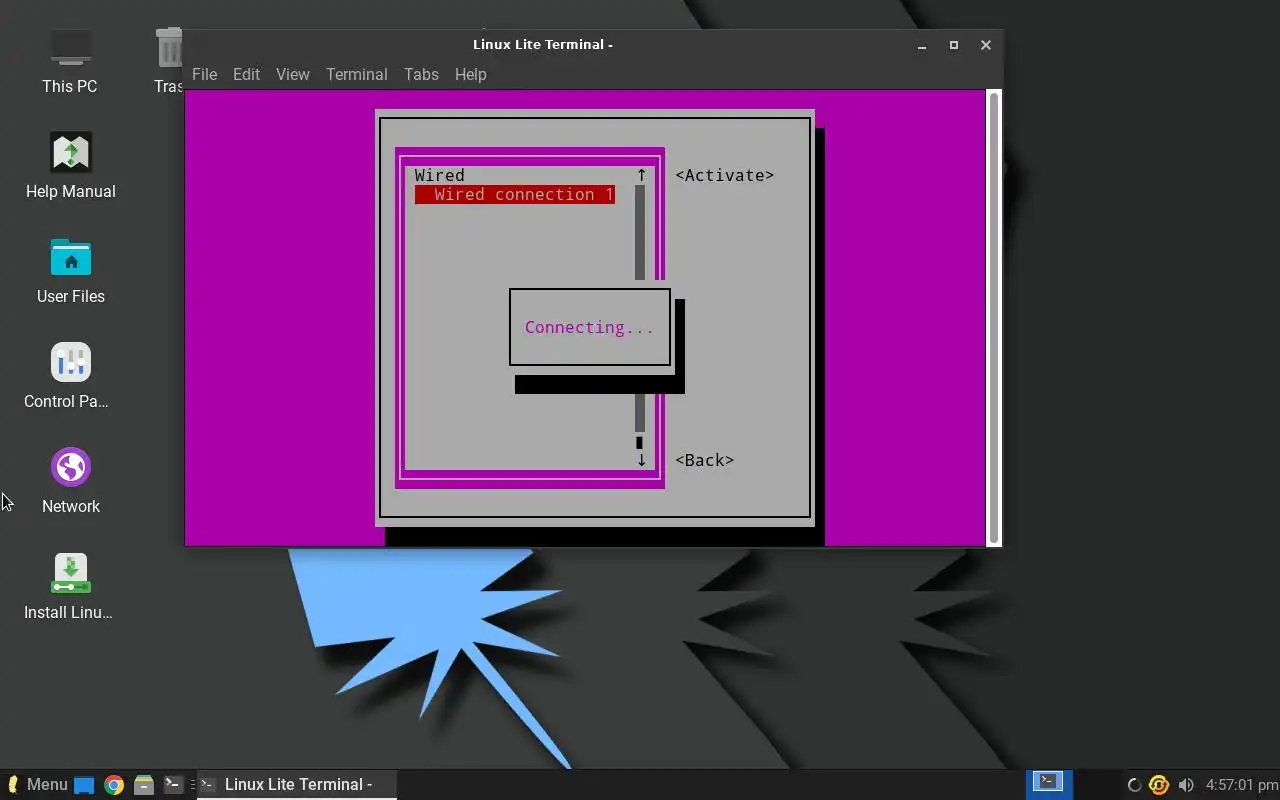This screenshot has width=1280, height=800.
Task: Open the Menu button in the taskbar
Action: 38,785
